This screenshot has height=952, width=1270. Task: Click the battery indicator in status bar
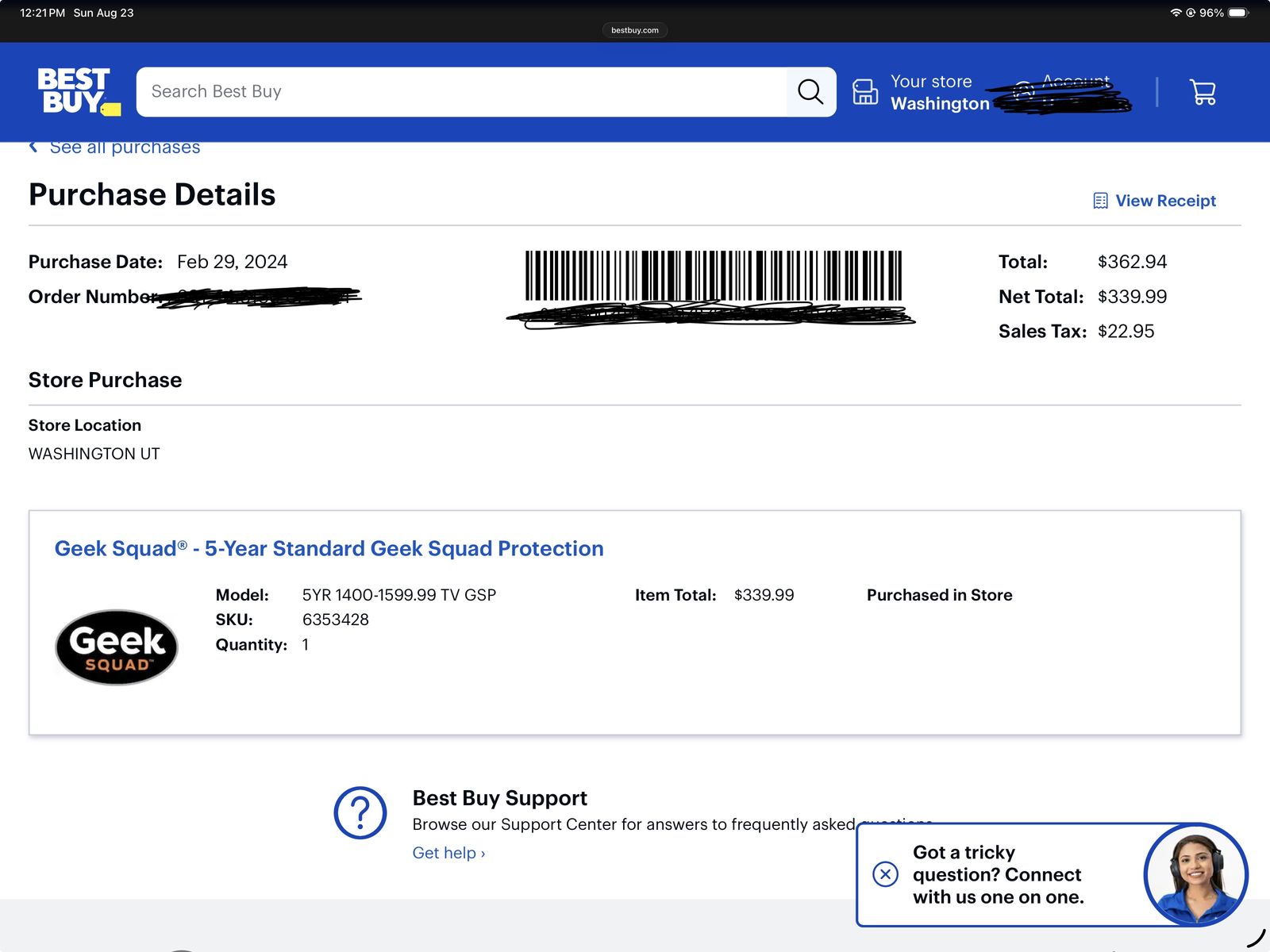click(x=1238, y=13)
